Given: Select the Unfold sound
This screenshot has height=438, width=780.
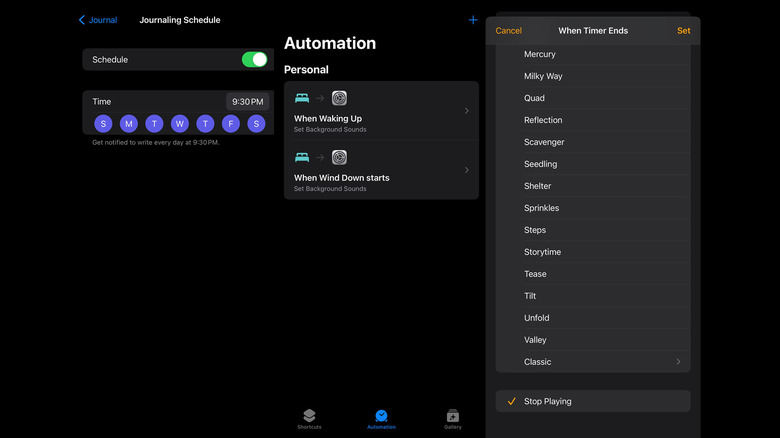Looking at the screenshot, I should (x=593, y=318).
